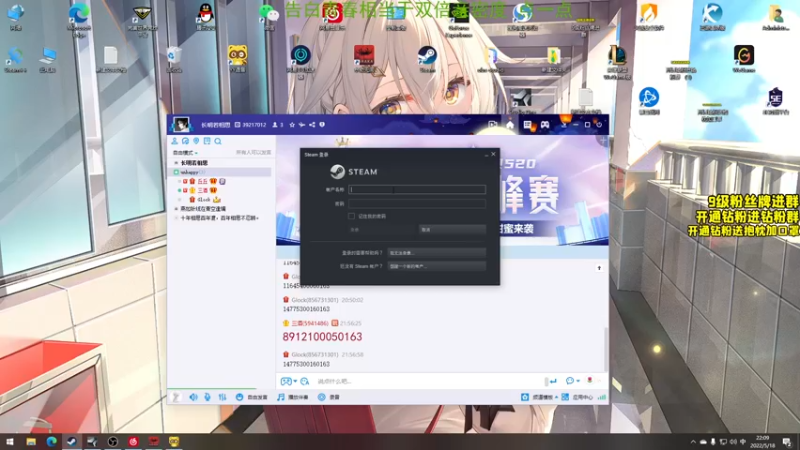Click the search icon in YY sidebar toolbar
This screenshot has width=800, height=450.
click(218, 141)
